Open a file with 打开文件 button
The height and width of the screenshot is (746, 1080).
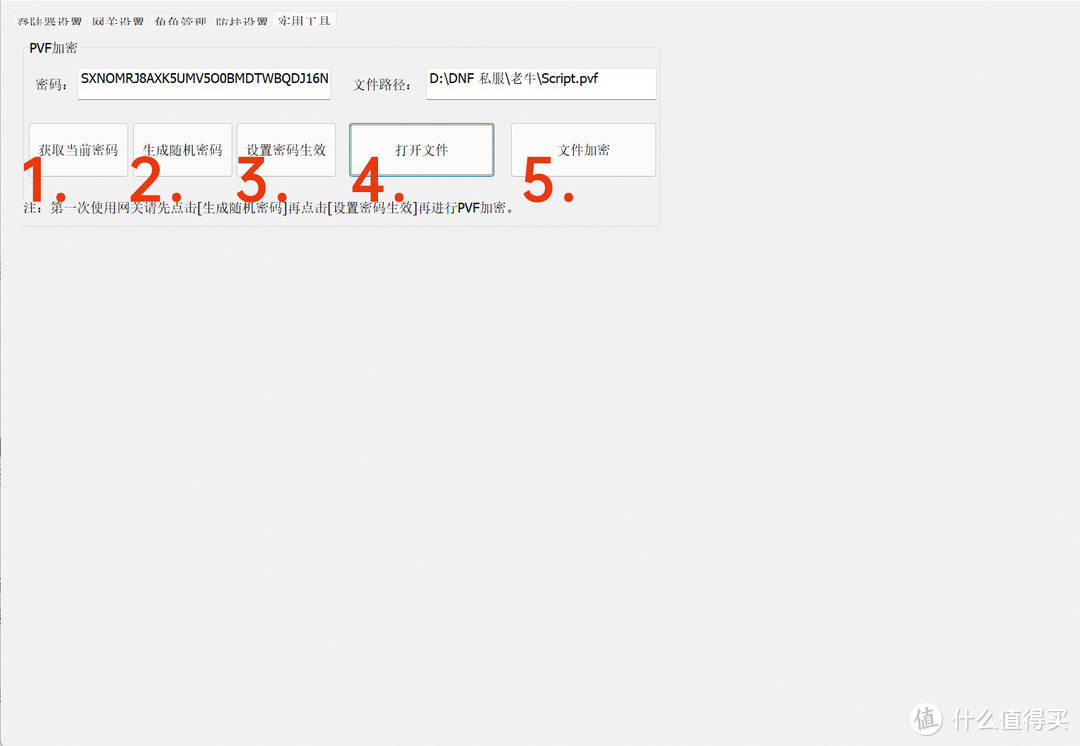422,149
